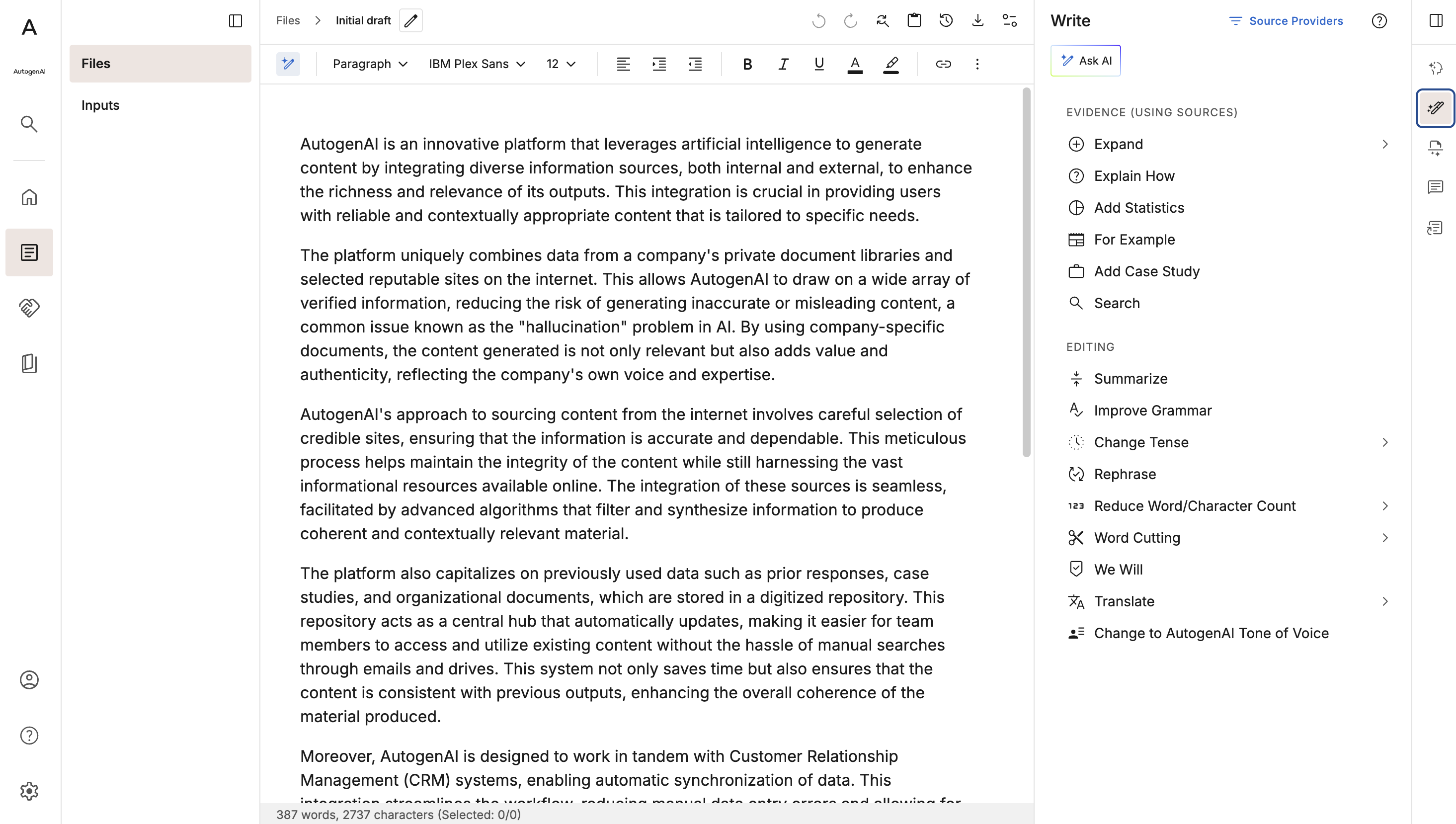Open find and replace tool icon
The width and height of the screenshot is (1456, 824).
(882, 21)
